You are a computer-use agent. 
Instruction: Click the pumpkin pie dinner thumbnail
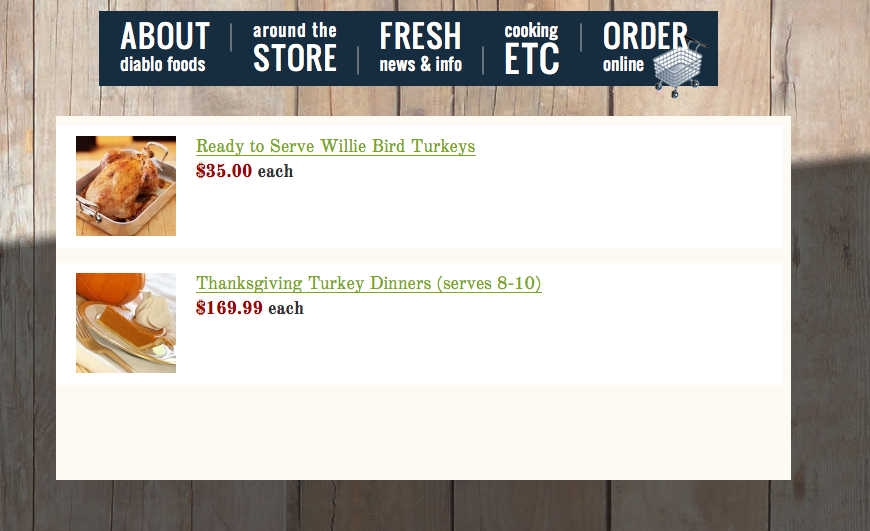click(126, 323)
